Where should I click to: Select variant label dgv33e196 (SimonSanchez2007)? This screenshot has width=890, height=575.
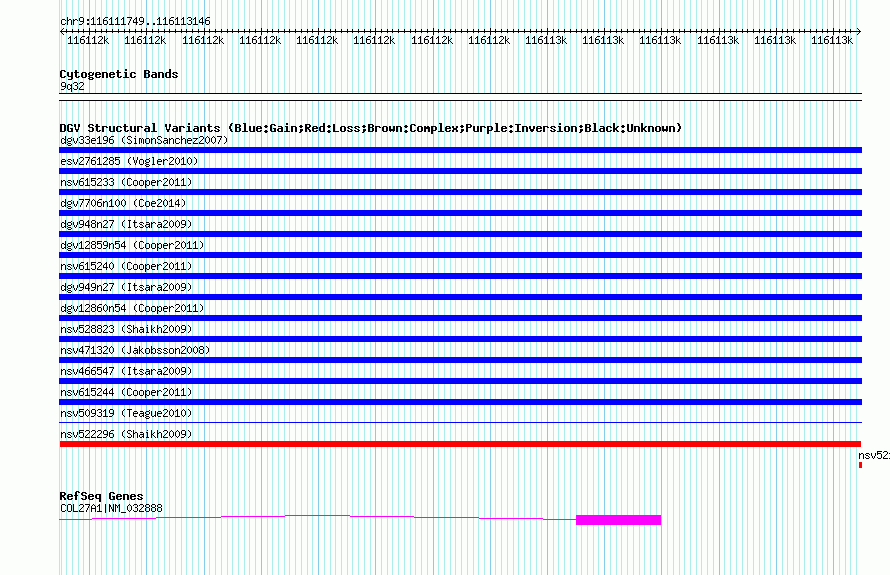(x=144, y=140)
